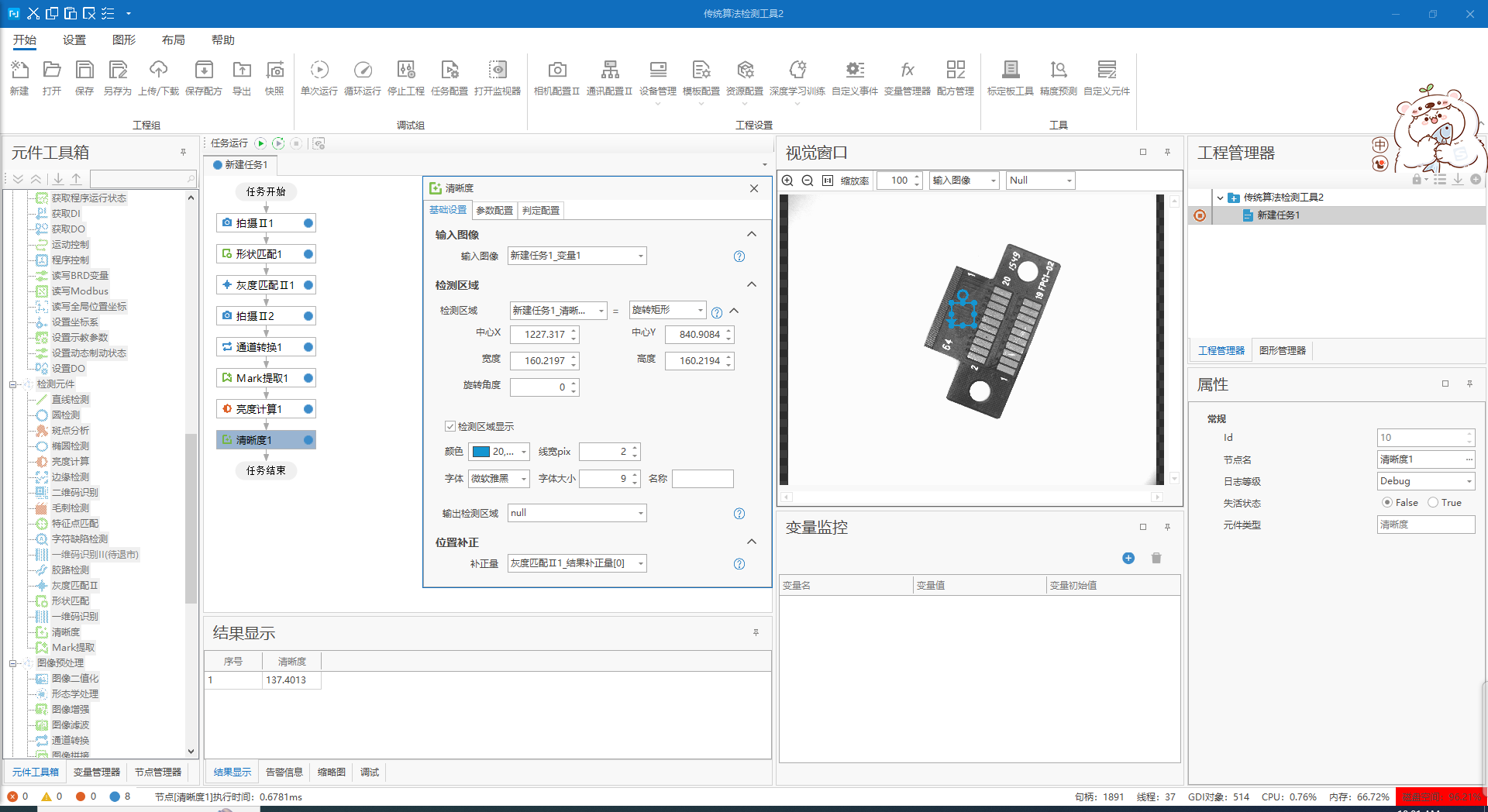Click the 打开 (Open) ribbon icon
Screen dimensions: 1488x812
(x=52, y=71)
